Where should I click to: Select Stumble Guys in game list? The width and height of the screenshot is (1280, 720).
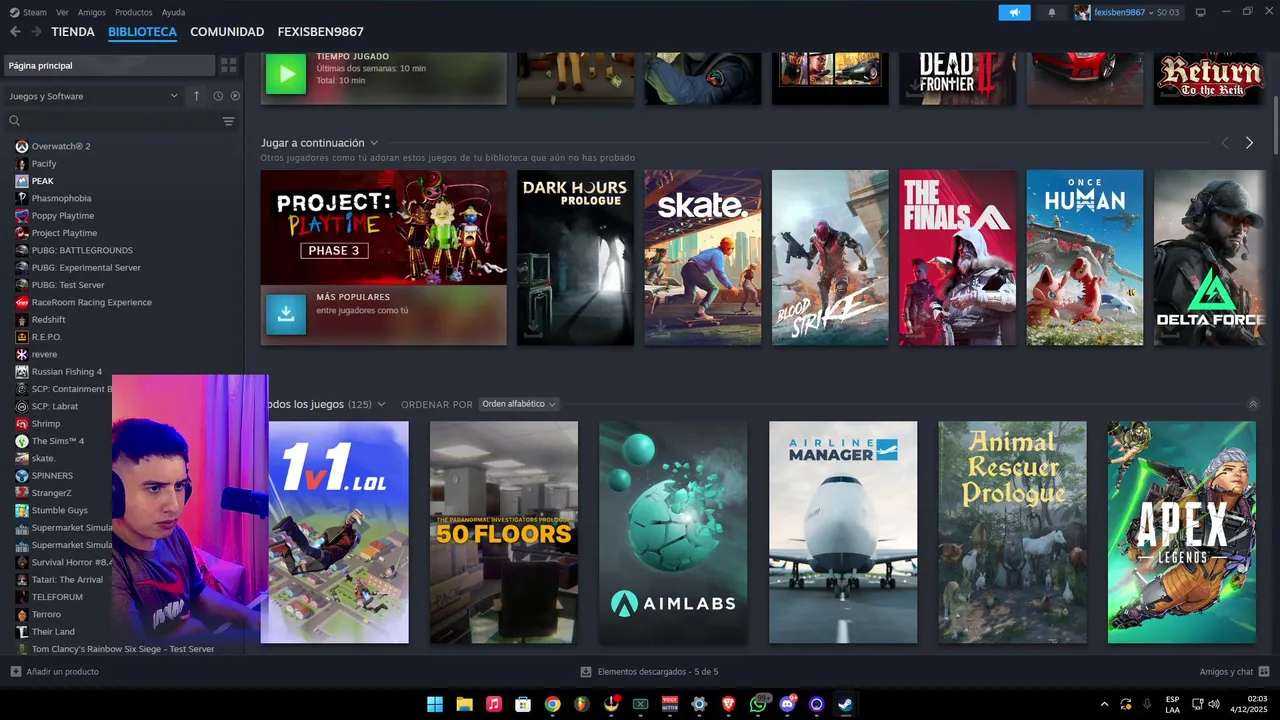click(x=60, y=510)
